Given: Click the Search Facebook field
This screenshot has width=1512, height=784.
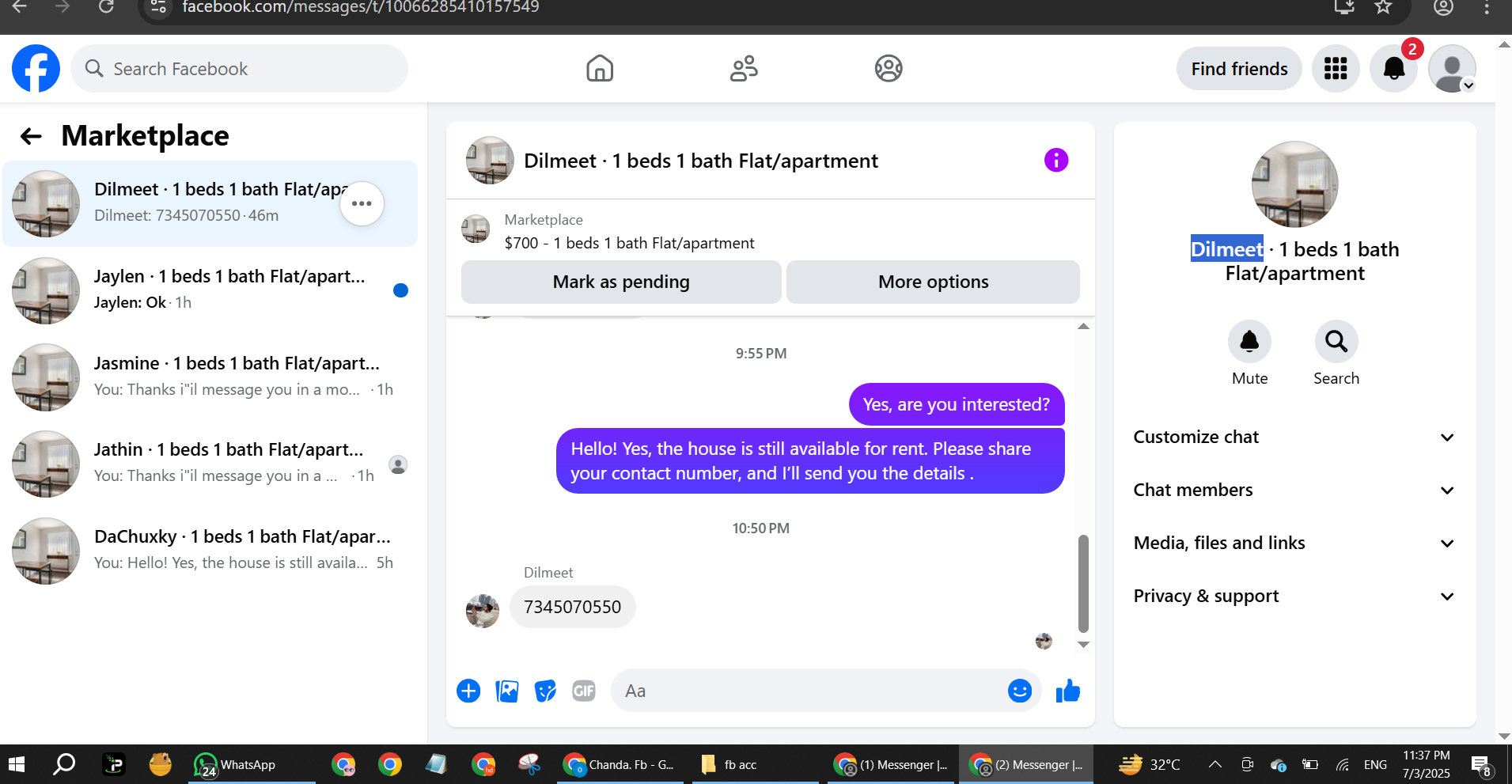Looking at the screenshot, I should [239, 69].
